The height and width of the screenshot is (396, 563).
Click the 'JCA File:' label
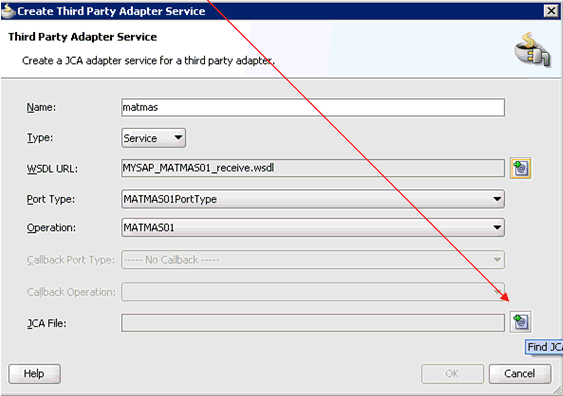pos(47,323)
